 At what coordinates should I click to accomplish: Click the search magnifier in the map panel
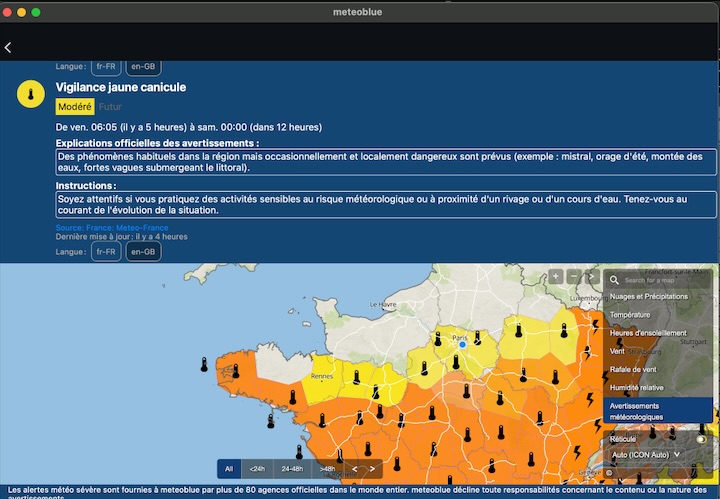point(616,280)
